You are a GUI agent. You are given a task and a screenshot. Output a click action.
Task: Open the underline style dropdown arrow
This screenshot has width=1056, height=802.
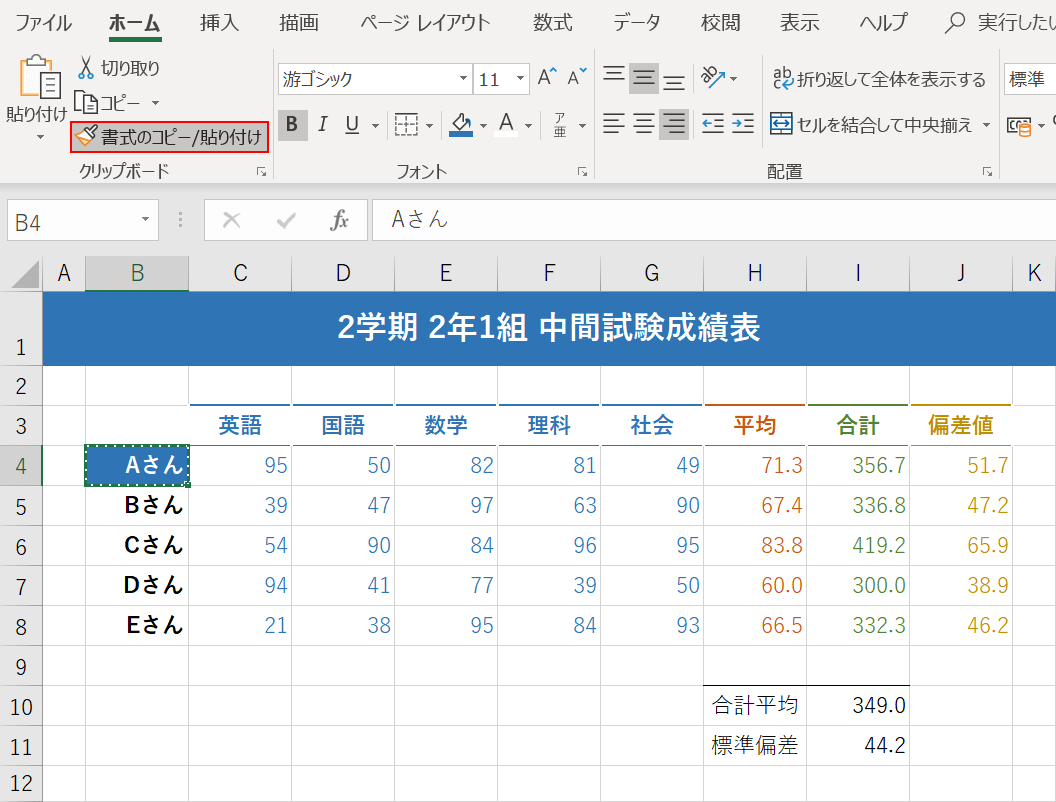click(x=375, y=125)
